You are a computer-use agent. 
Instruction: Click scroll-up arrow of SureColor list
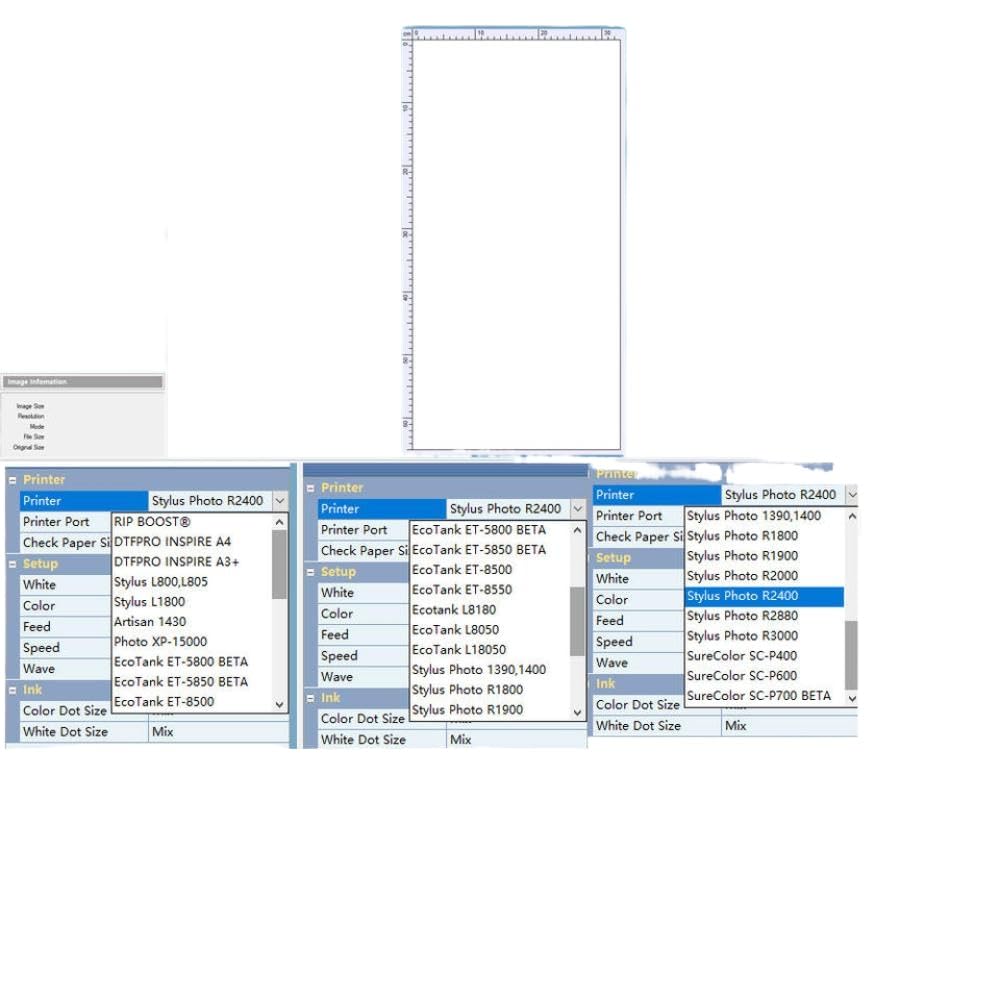click(851, 516)
